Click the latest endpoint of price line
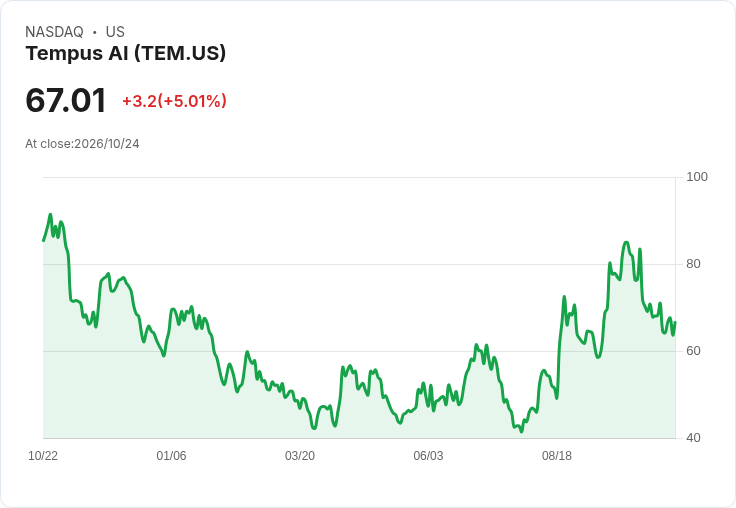The width and height of the screenshot is (736, 508). coord(675,323)
